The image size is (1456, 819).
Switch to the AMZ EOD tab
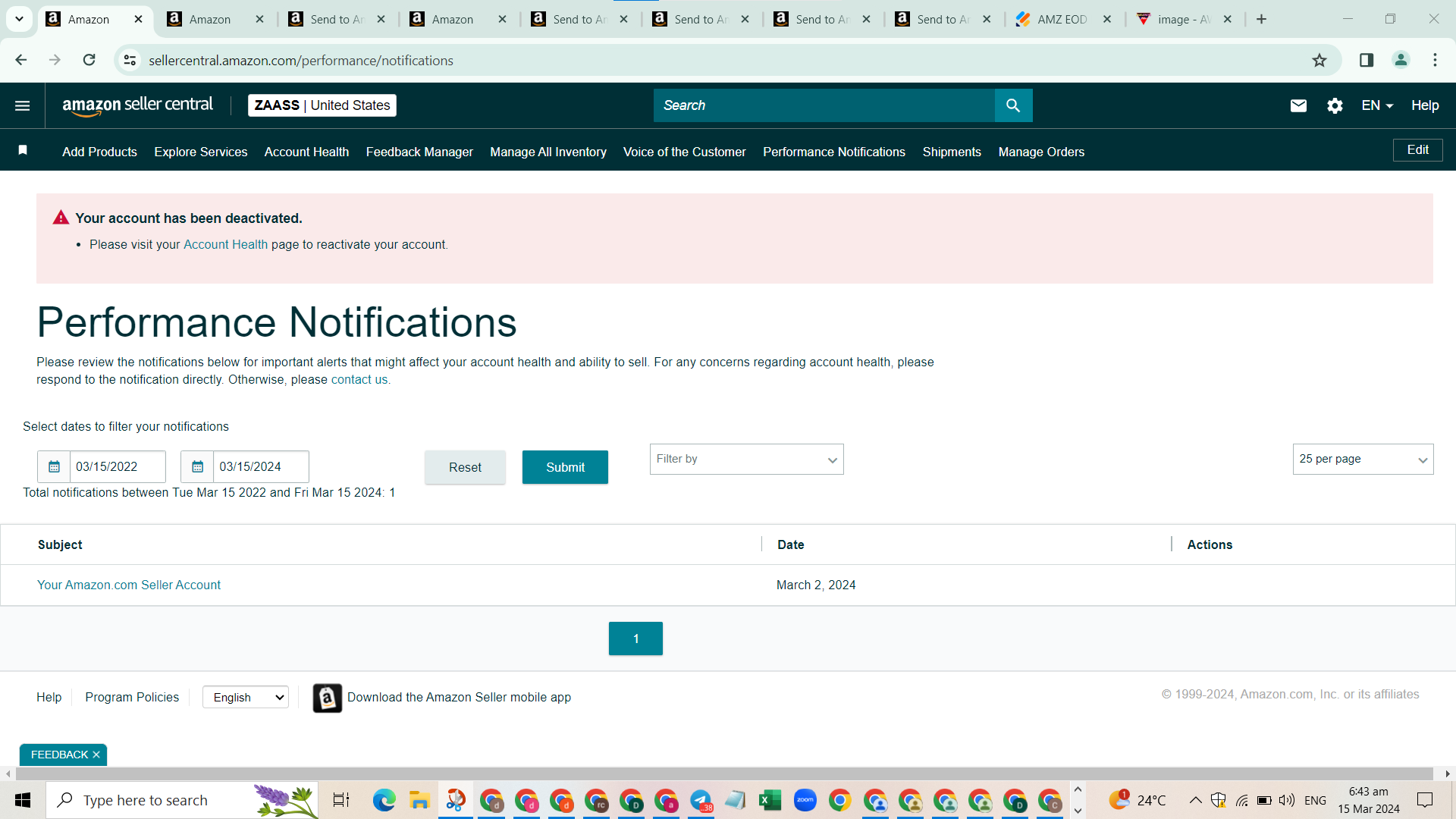(1062, 19)
